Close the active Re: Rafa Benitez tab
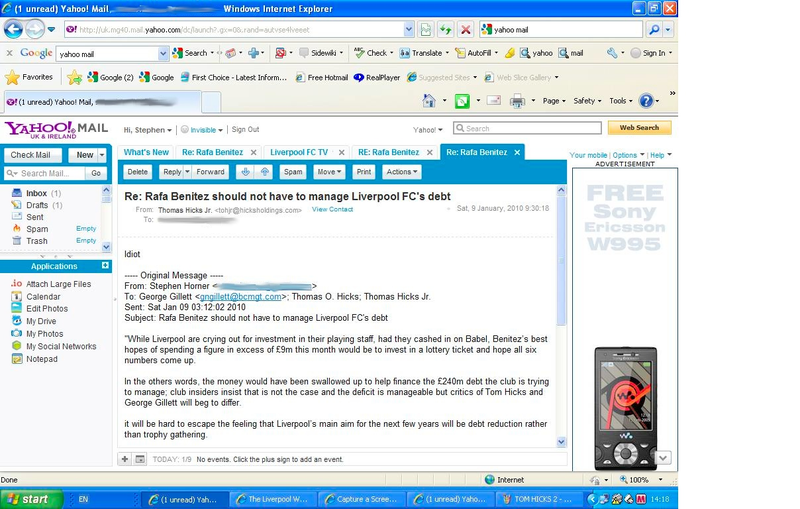The image size is (800, 509). [517, 152]
